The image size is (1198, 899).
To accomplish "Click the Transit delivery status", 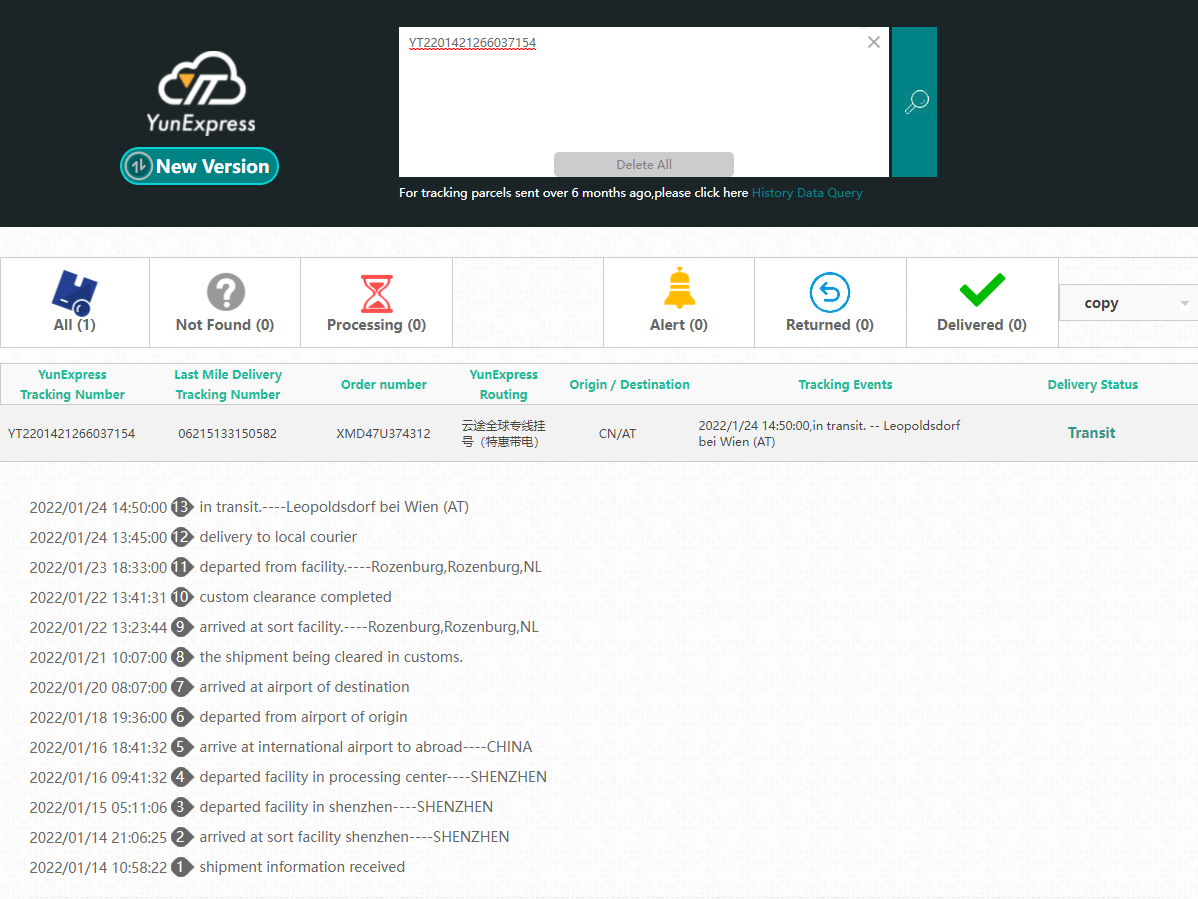I will [x=1091, y=433].
